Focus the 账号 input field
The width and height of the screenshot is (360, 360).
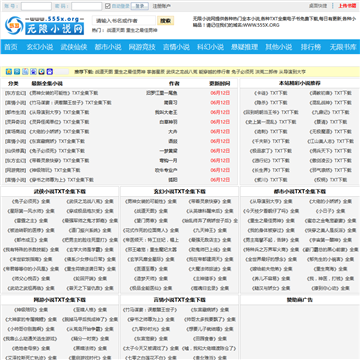36,6
